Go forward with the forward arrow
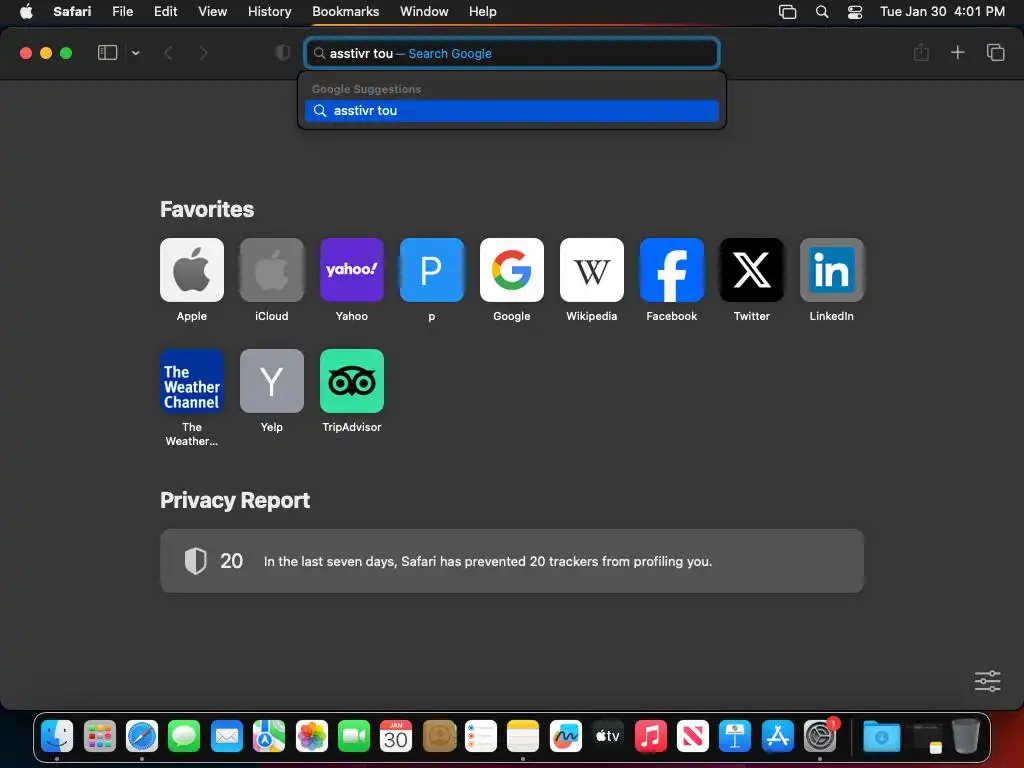The image size is (1024, 768). [203, 53]
